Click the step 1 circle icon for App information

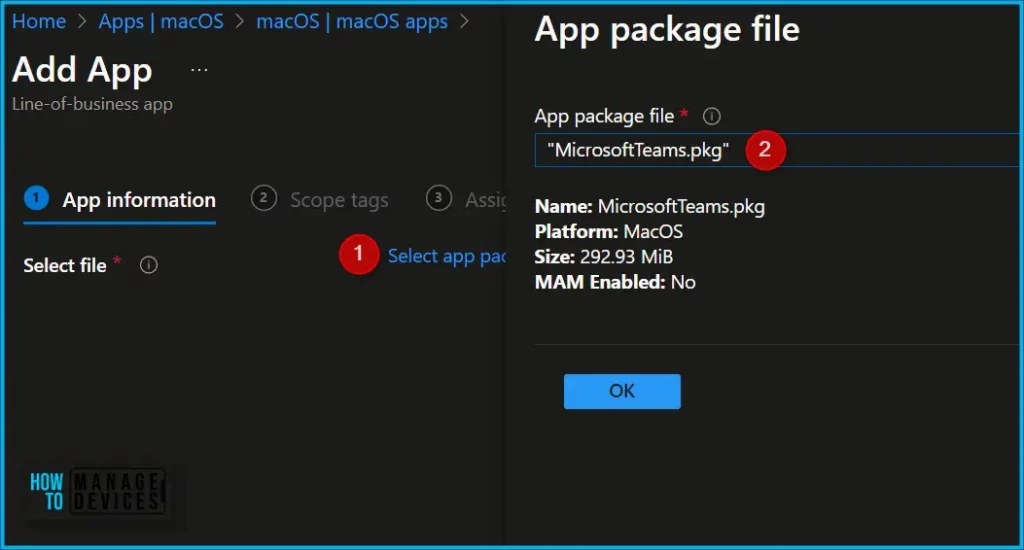coord(37,198)
